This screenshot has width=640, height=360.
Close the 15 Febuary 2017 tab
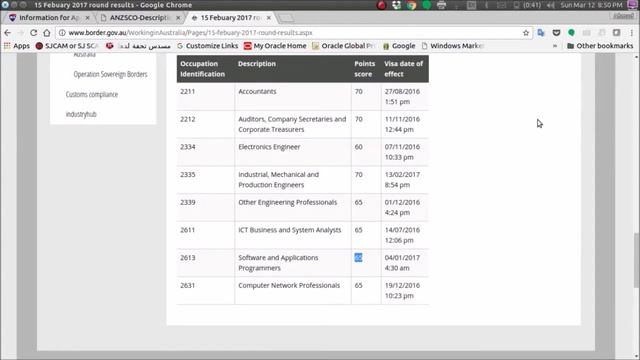tap(269, 18)
